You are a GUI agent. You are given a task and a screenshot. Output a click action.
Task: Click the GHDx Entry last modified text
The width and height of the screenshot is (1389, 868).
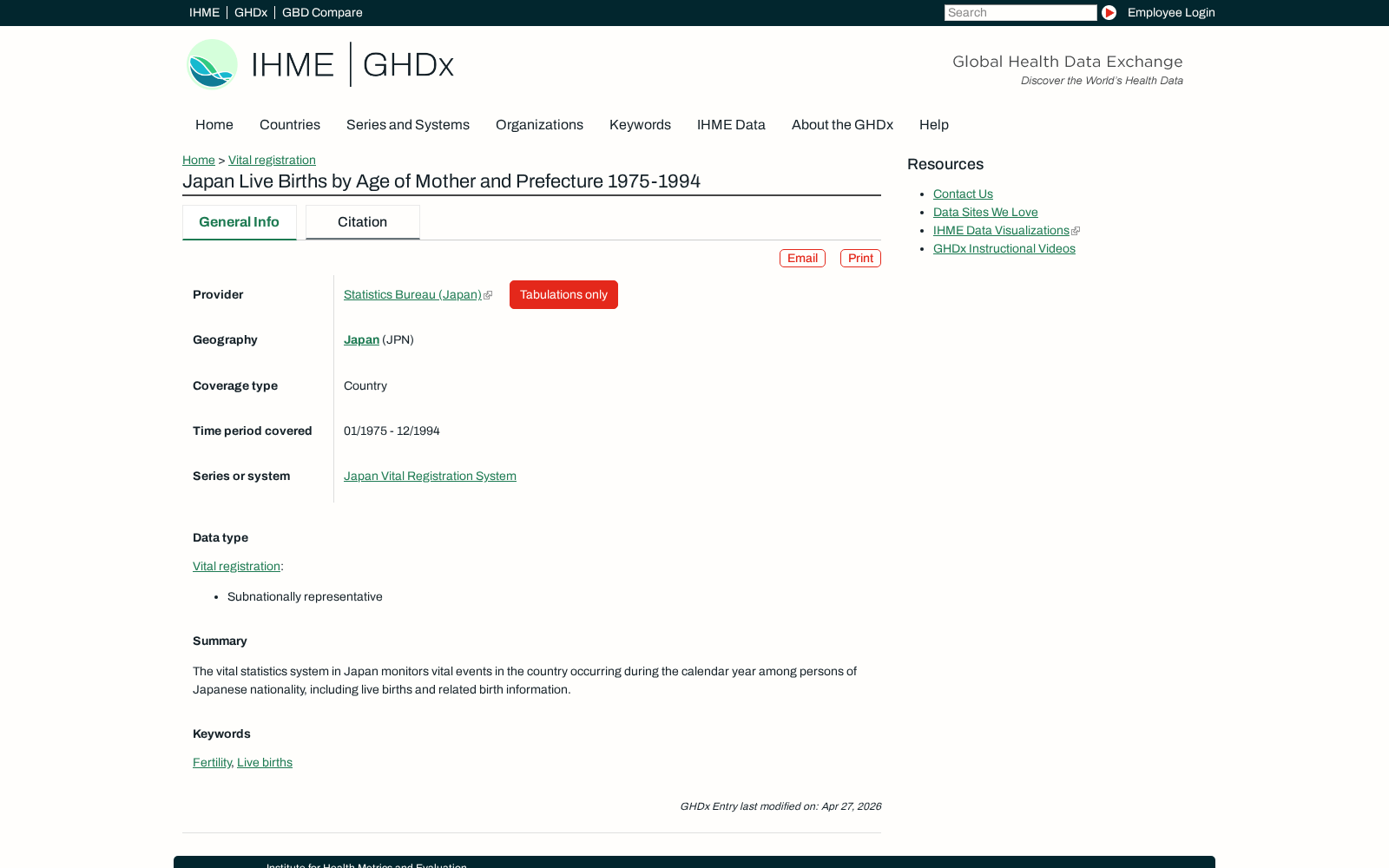780,806
